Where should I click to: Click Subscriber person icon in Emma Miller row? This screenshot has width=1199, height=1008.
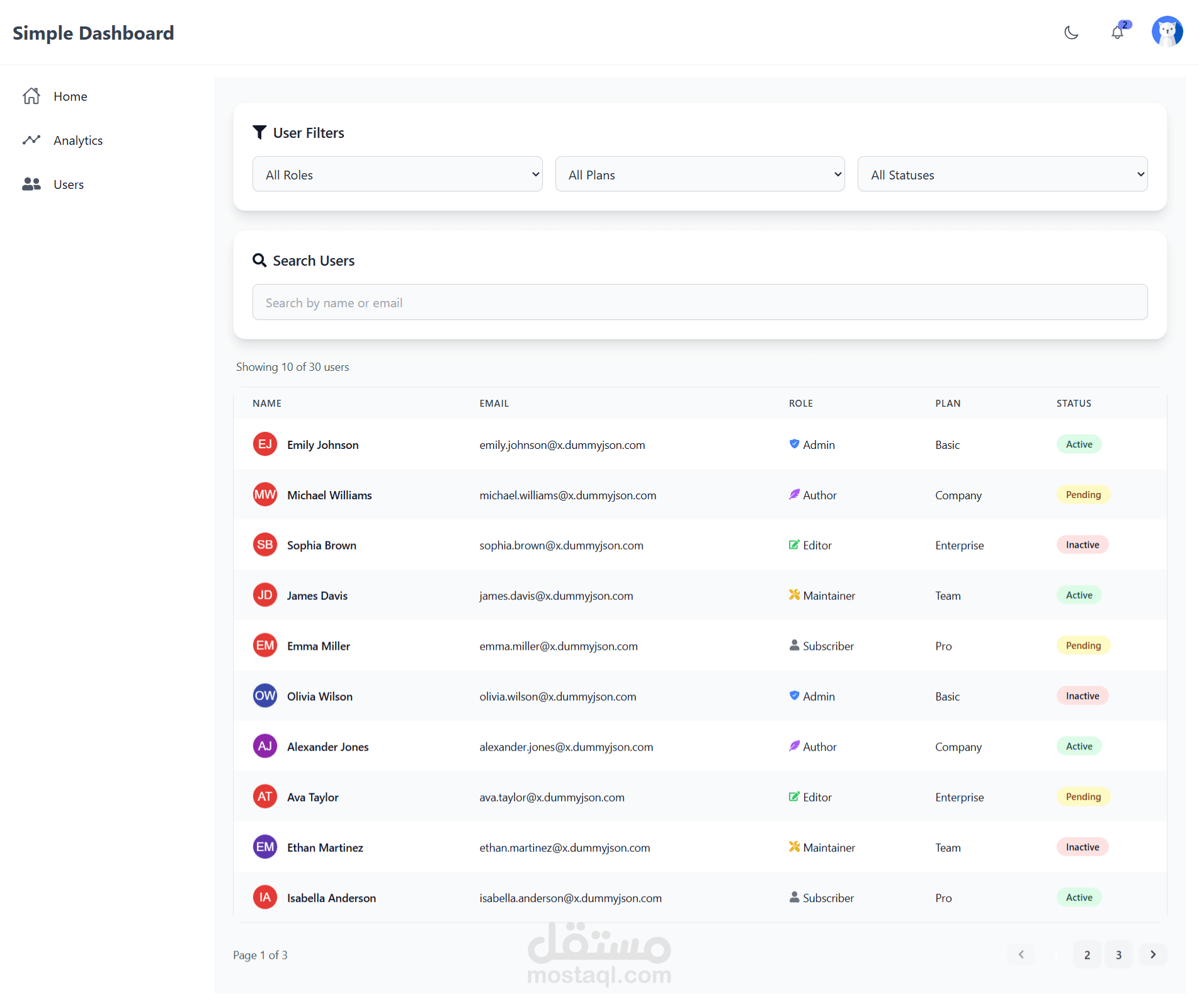pos(794,645)
